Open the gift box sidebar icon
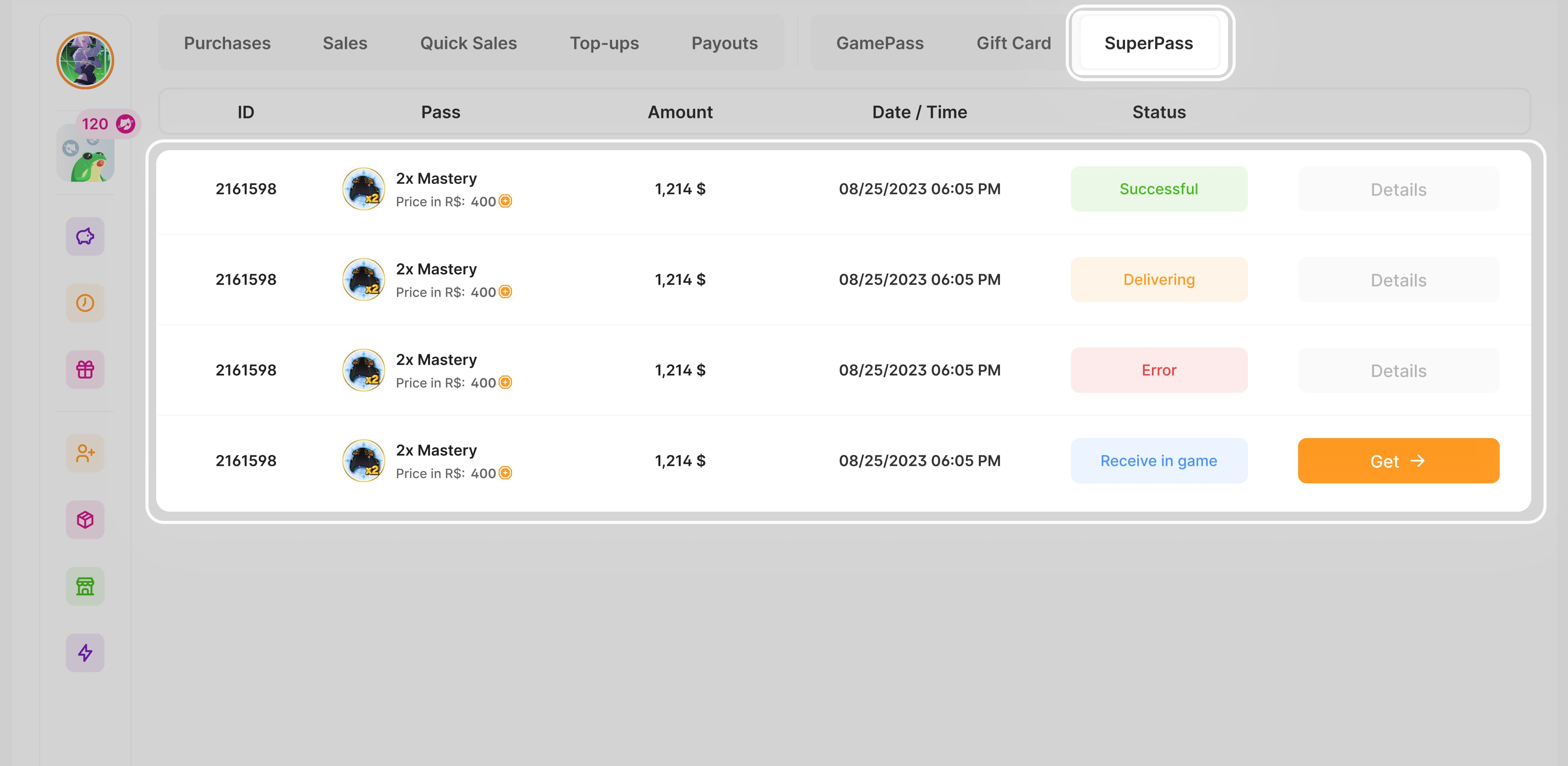Image resolution: width=1568 pixels, height=766 pixels. [x=85, y=369]
